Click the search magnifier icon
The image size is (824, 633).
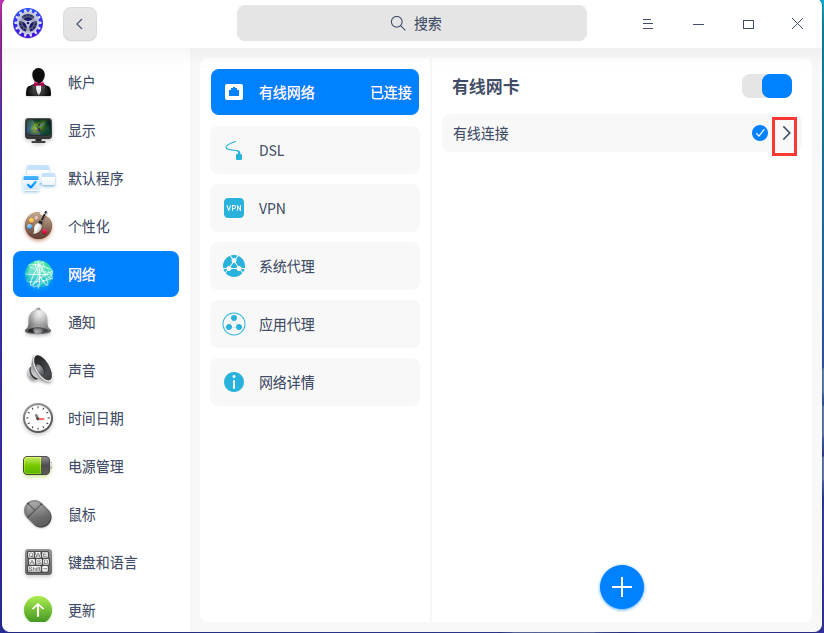point(398,23)
